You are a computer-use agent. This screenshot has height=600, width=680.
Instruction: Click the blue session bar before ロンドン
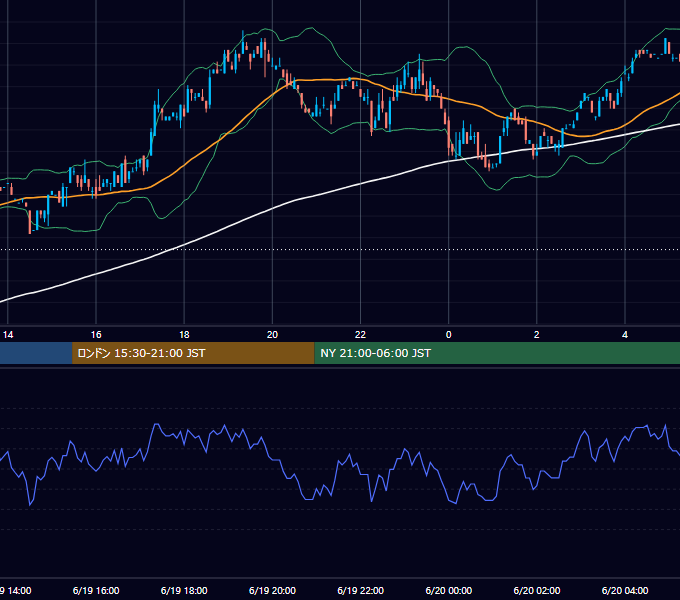[36, 353]
